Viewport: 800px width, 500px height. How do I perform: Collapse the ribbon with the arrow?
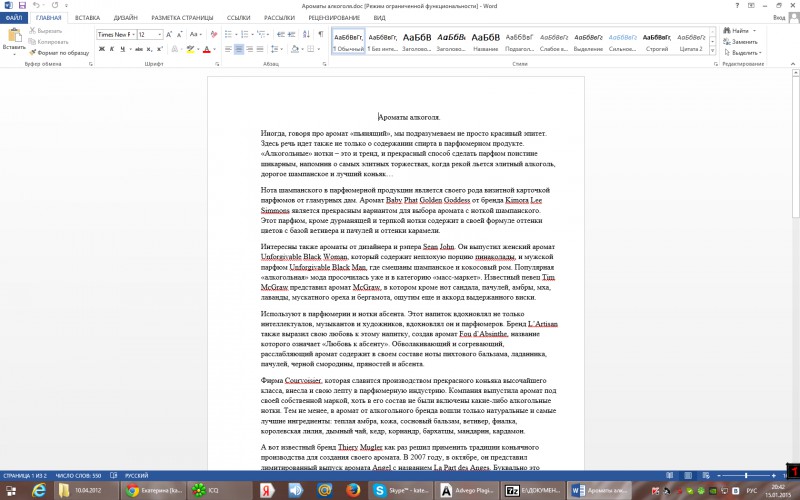[792, 64]
